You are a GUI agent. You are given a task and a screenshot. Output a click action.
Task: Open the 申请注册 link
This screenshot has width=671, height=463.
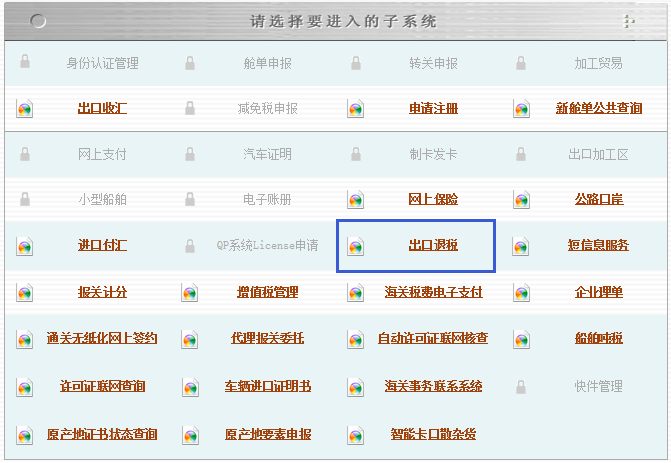(x=433, y=108)
